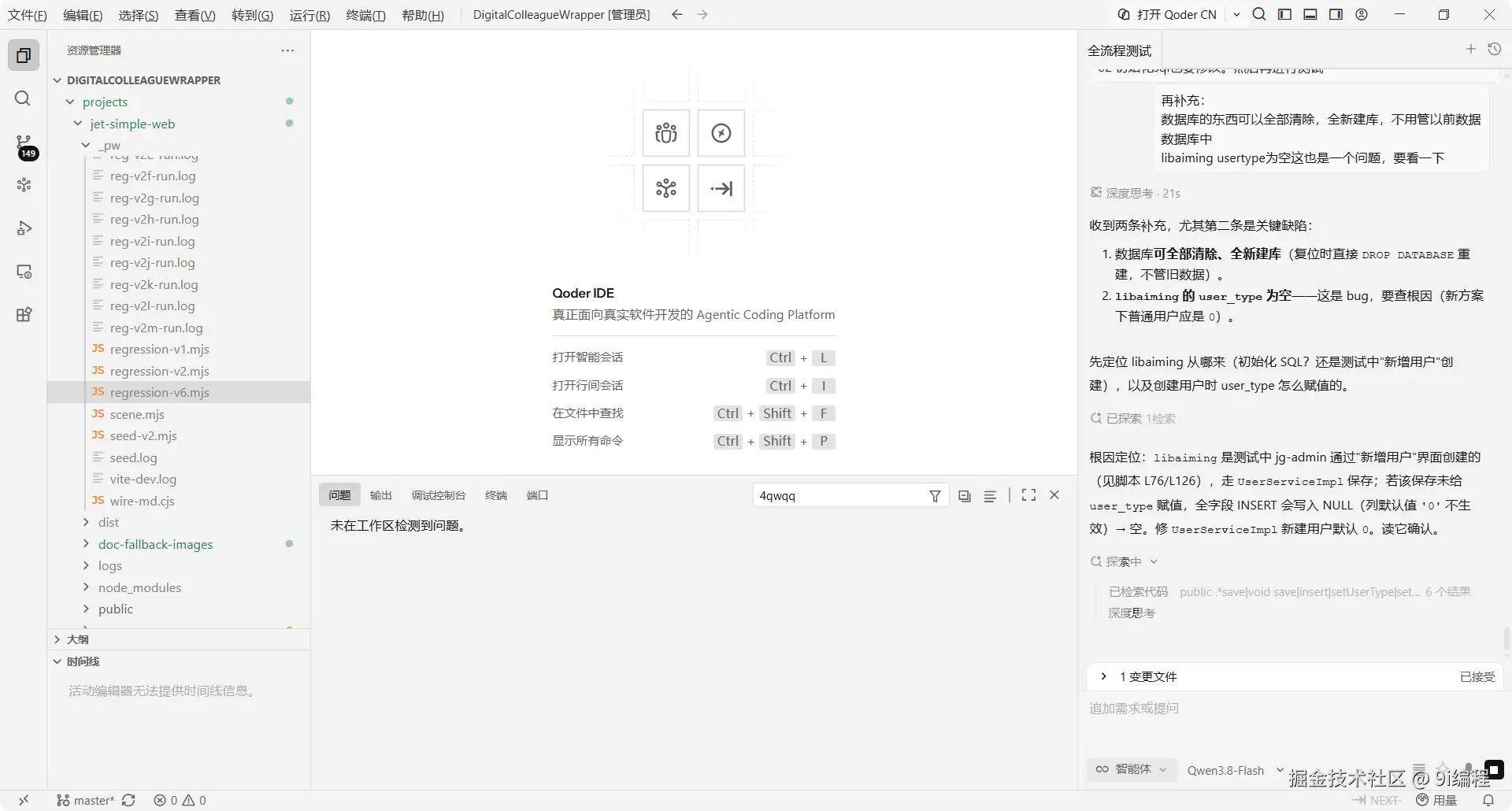
Task: Toggle the bottom panel layout
Action: [x=1310, y=14]
